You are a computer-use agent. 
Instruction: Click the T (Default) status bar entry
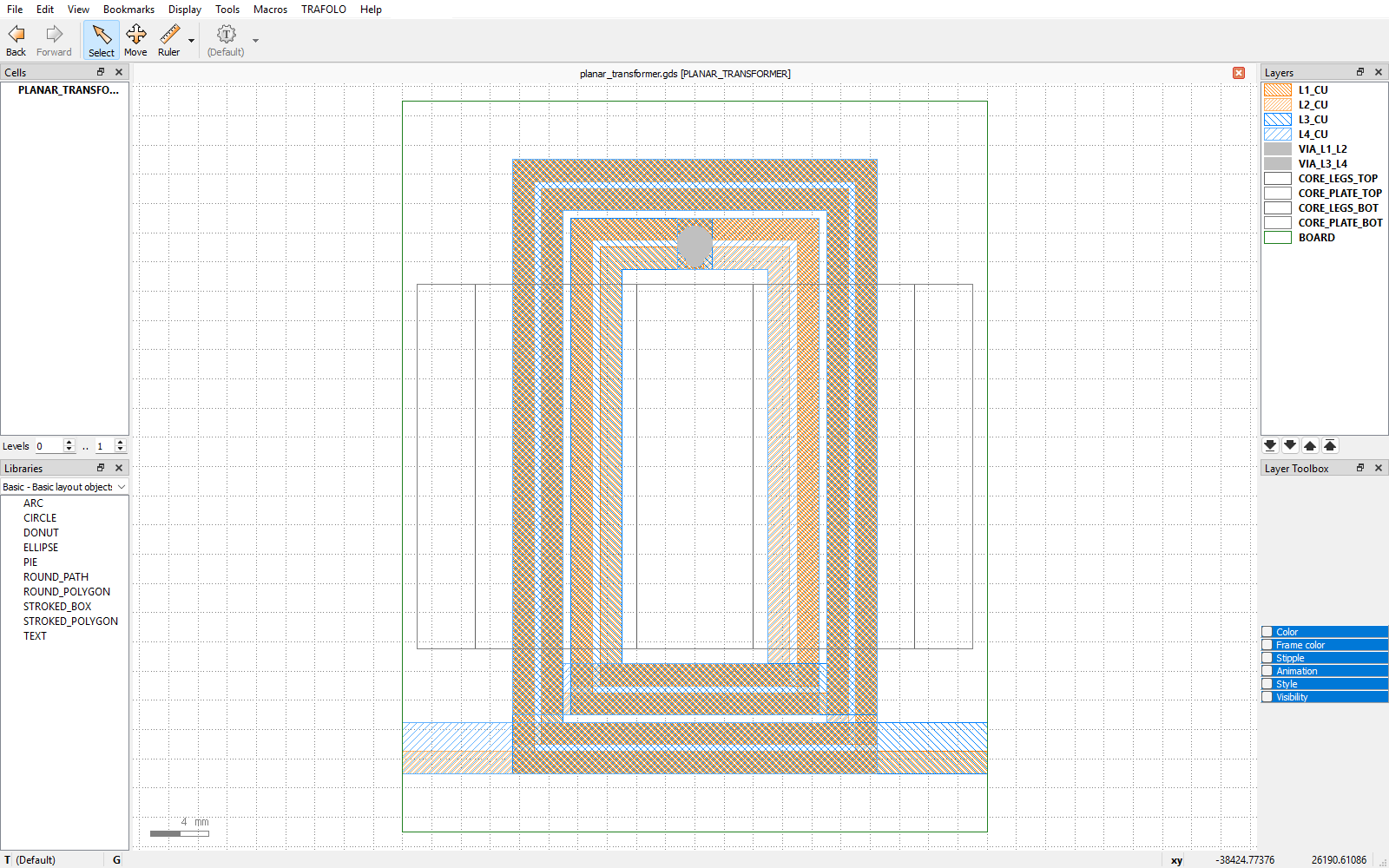[x=30, y=860]
